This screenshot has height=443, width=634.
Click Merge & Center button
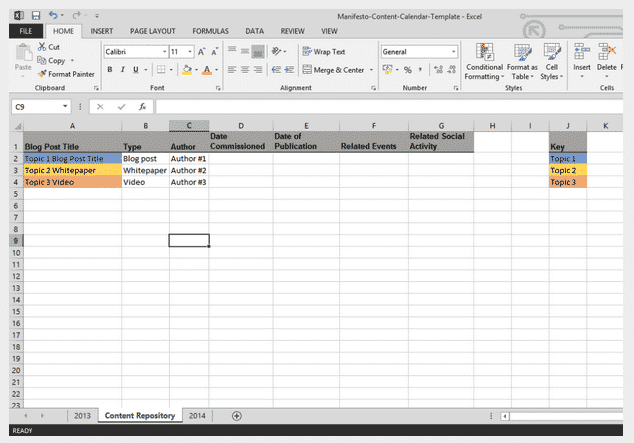pos(334,70)
